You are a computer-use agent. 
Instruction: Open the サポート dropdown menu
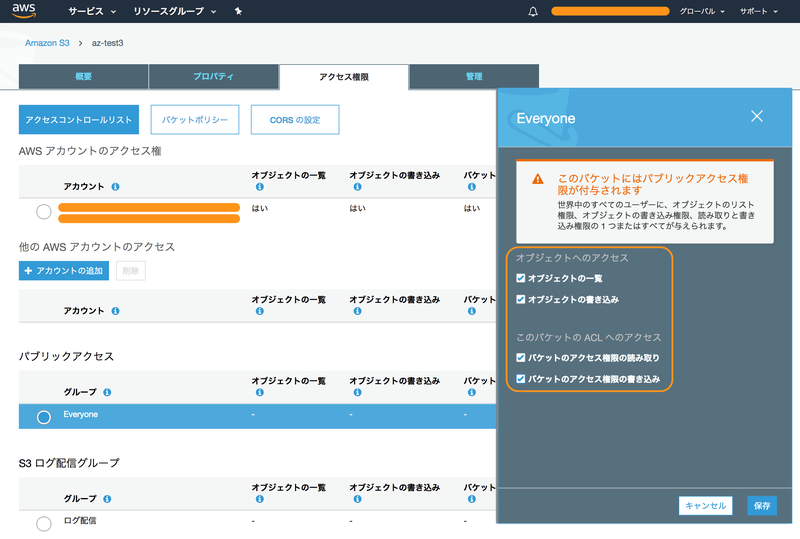[759, 11]
